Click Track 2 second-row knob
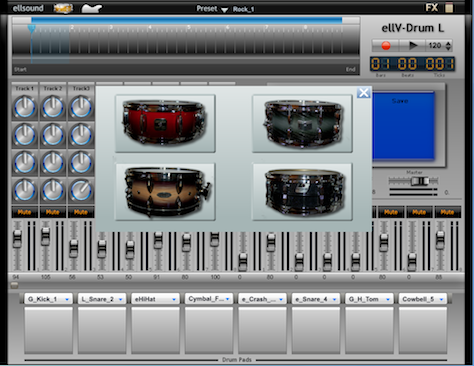The width and height of the screenshot is (474, 366). click(x=53, y=135)
